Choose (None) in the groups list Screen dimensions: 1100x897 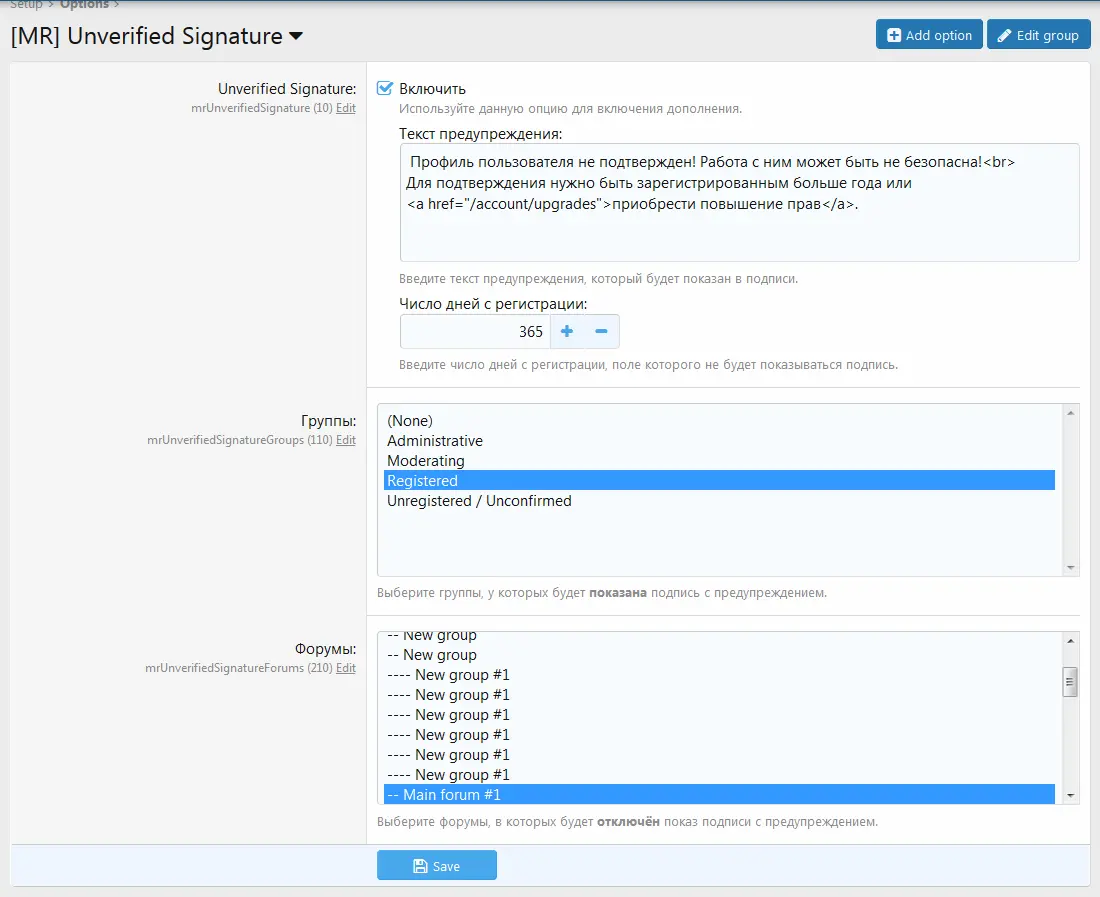tap(410, 421)
